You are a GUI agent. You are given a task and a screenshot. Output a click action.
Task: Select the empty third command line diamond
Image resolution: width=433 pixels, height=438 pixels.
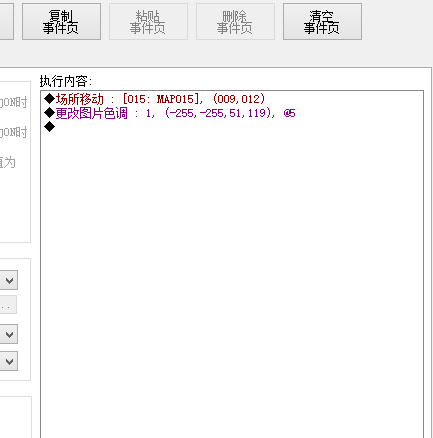coord(49,127)
